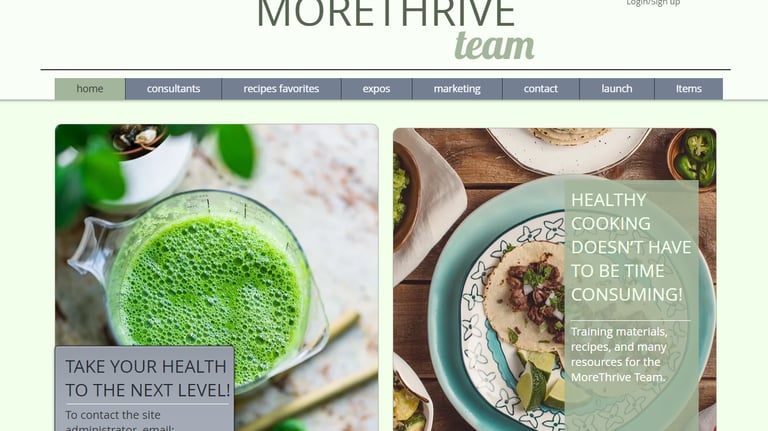Click the jalapeño bowl in the photo

692,158
